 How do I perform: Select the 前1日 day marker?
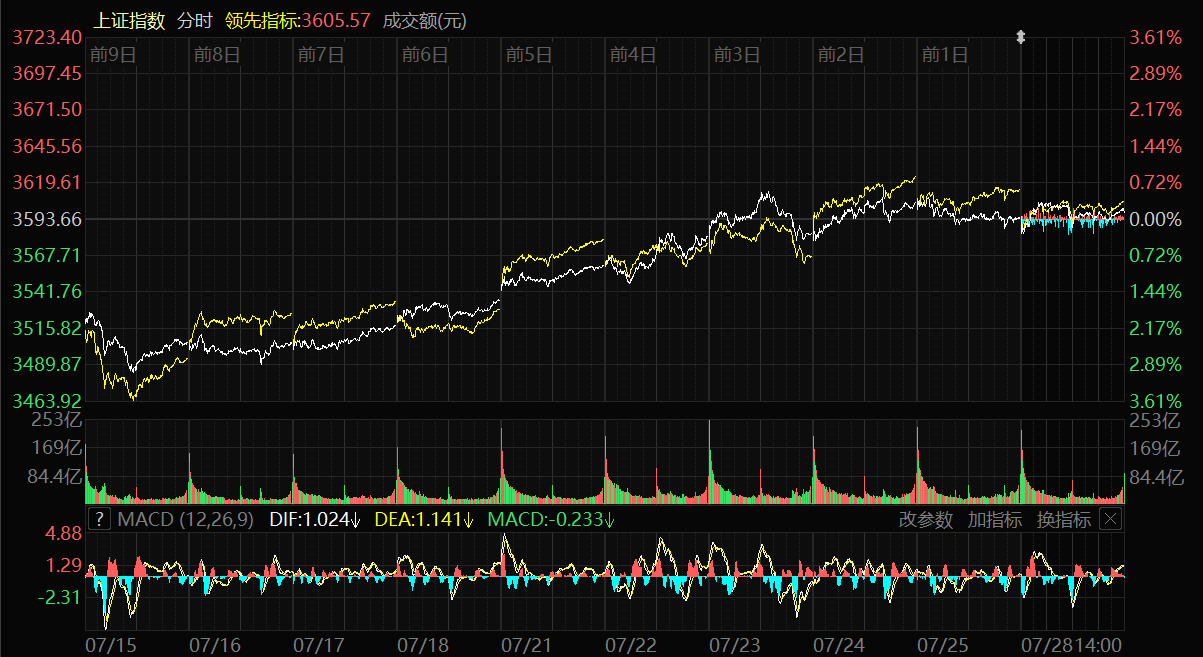pyautogui.click(x=944, y=55)
